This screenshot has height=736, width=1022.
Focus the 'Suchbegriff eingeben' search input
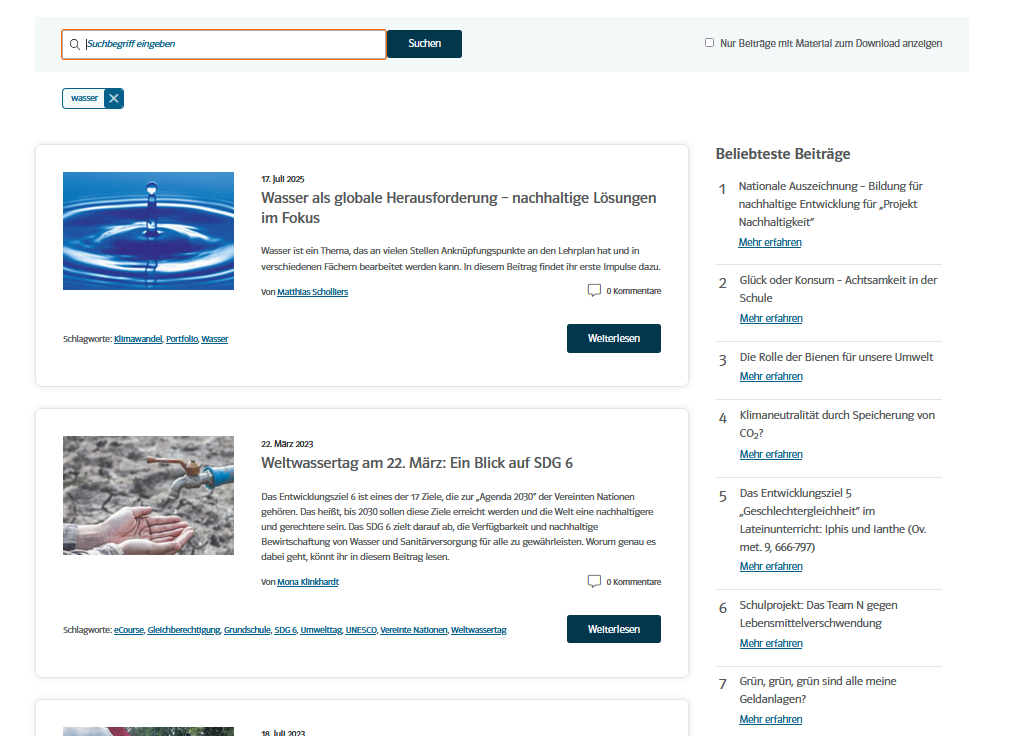click(224, 44)
